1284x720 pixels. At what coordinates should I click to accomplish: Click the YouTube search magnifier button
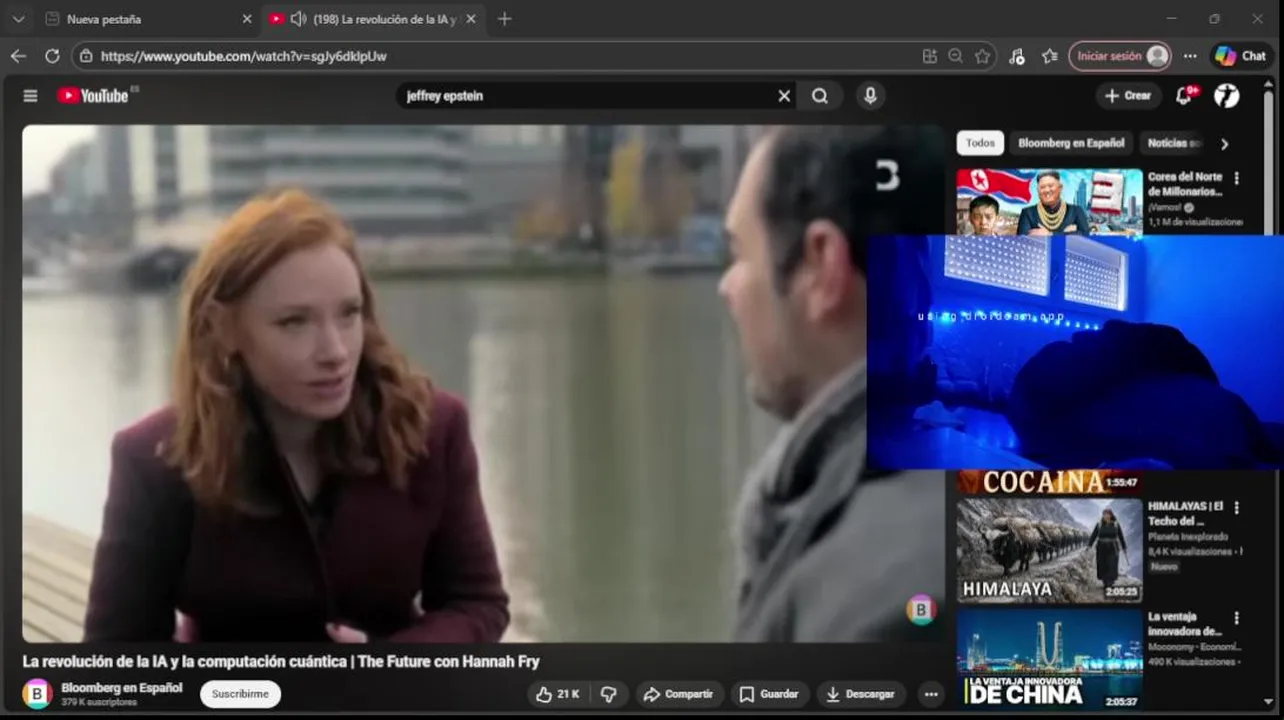click(x=820, y=96)
